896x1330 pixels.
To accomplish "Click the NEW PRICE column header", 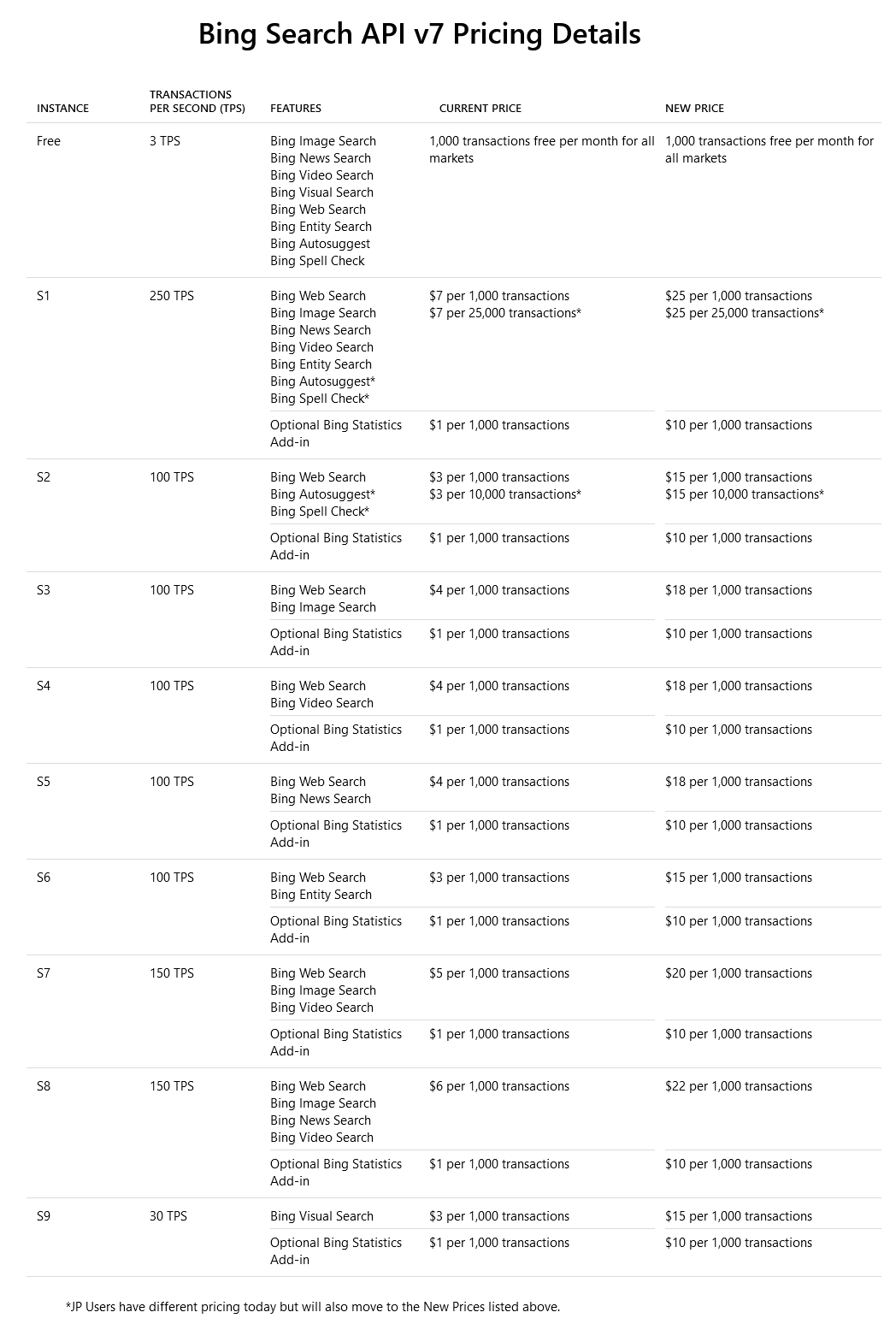I will [694, 109].
